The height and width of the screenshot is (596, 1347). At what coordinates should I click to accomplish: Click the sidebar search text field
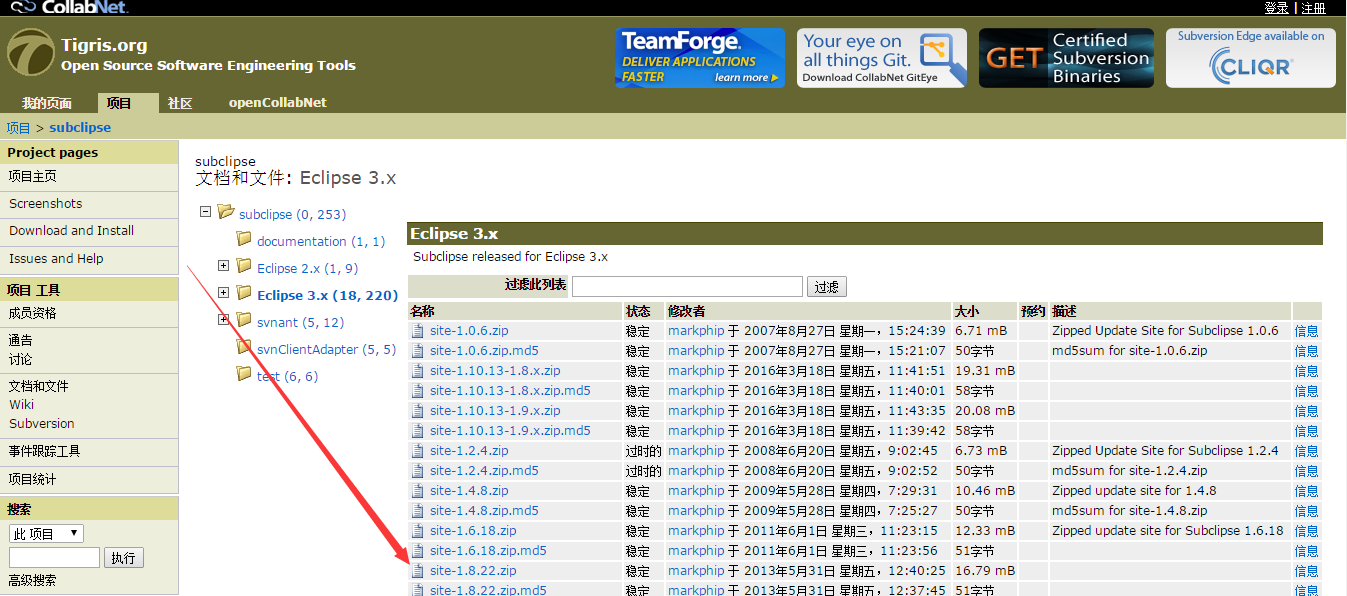[55, 558]
